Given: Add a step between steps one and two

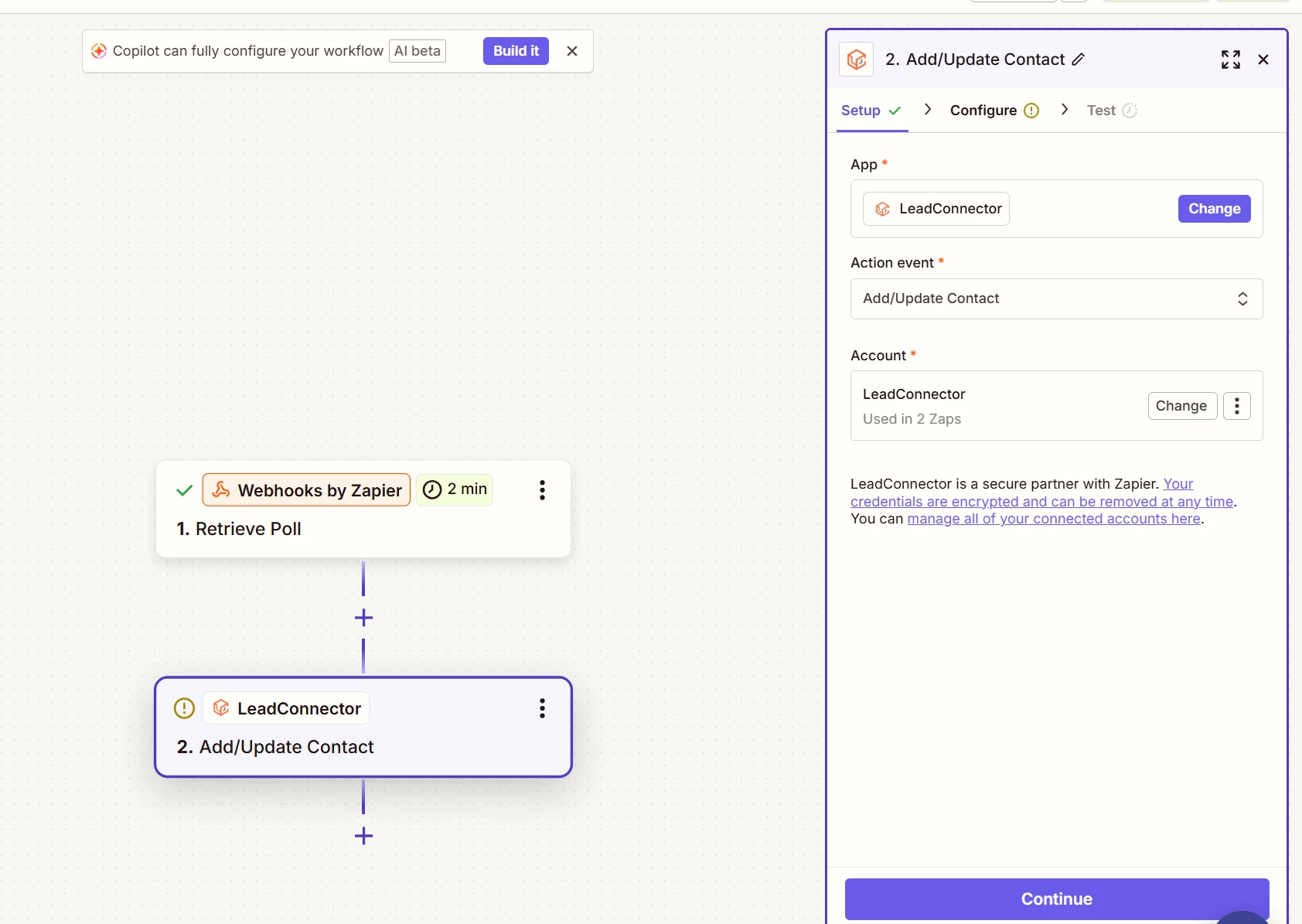Looking at the screenshot, I should [363, 617].
